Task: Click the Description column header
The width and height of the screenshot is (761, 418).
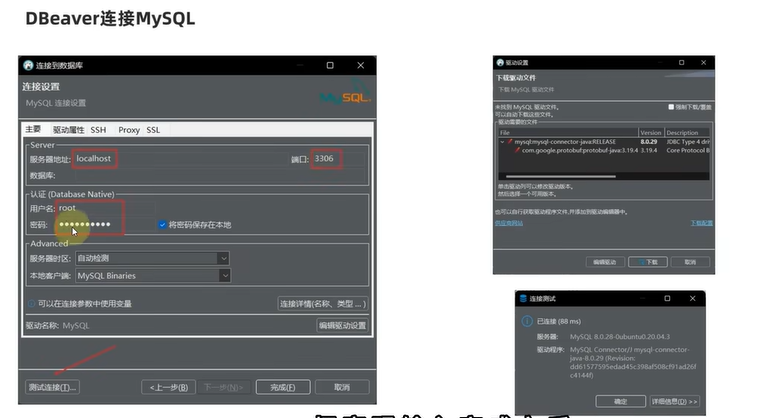Action: [687, 133]
